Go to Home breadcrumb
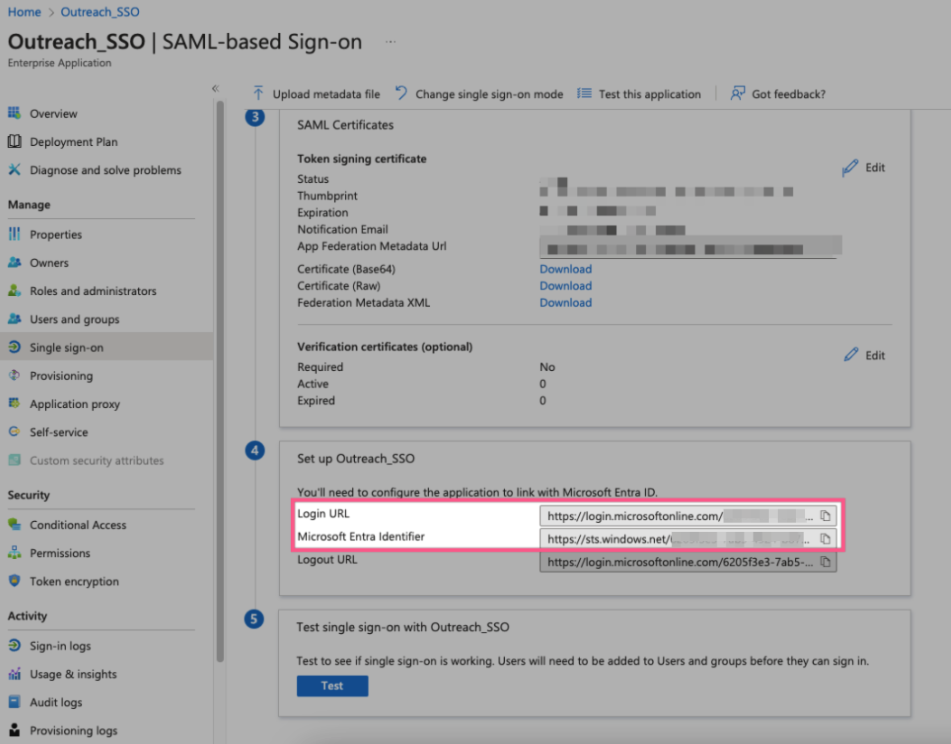The width and height of the screenshot is (951, 744). 24,12
